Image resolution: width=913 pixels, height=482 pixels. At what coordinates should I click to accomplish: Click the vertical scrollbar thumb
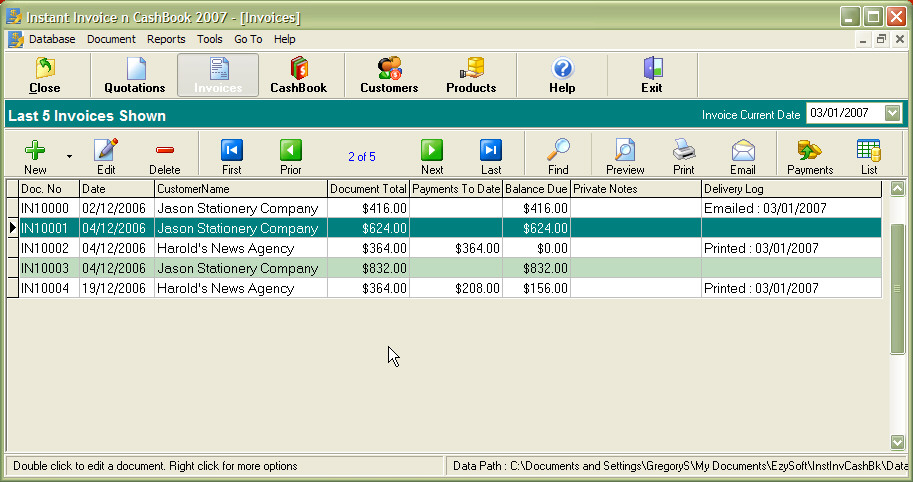[897, 289]
